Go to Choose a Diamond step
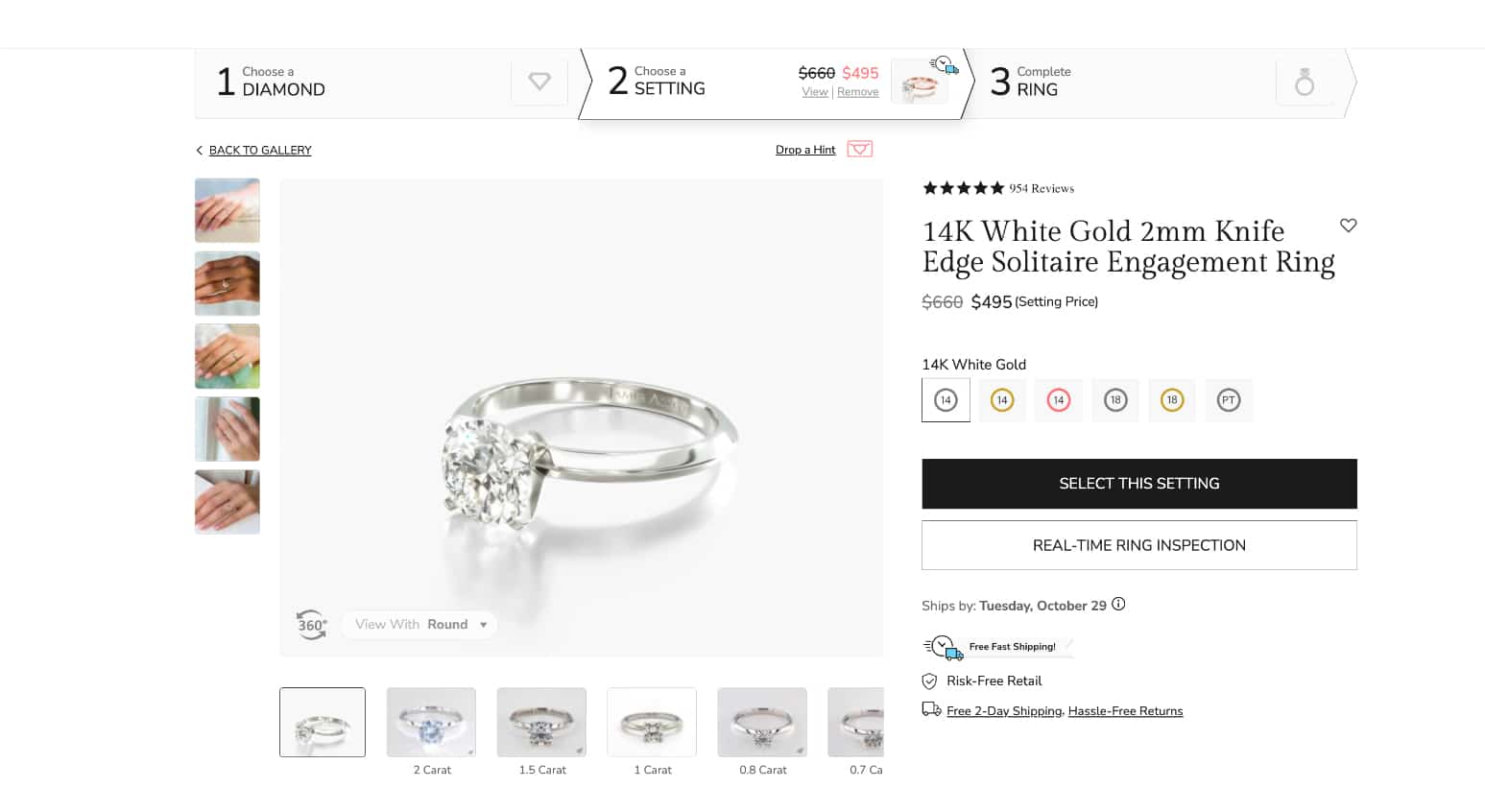The image size is (1485, 812). (283, 83)
